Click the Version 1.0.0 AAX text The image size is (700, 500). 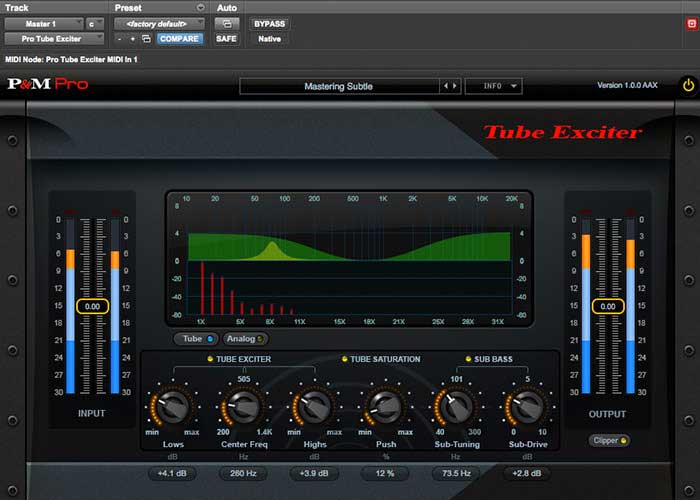click(627, 85)
